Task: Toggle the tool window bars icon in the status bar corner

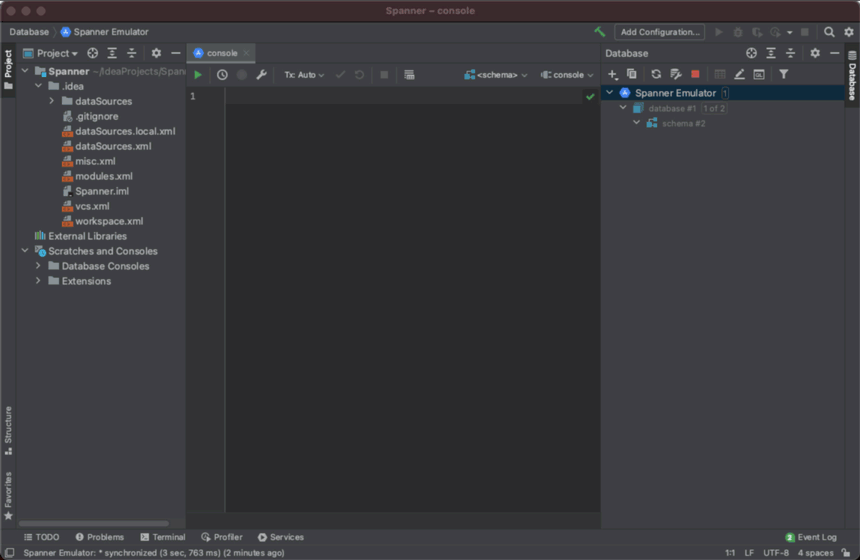Action: click(9, 553)
